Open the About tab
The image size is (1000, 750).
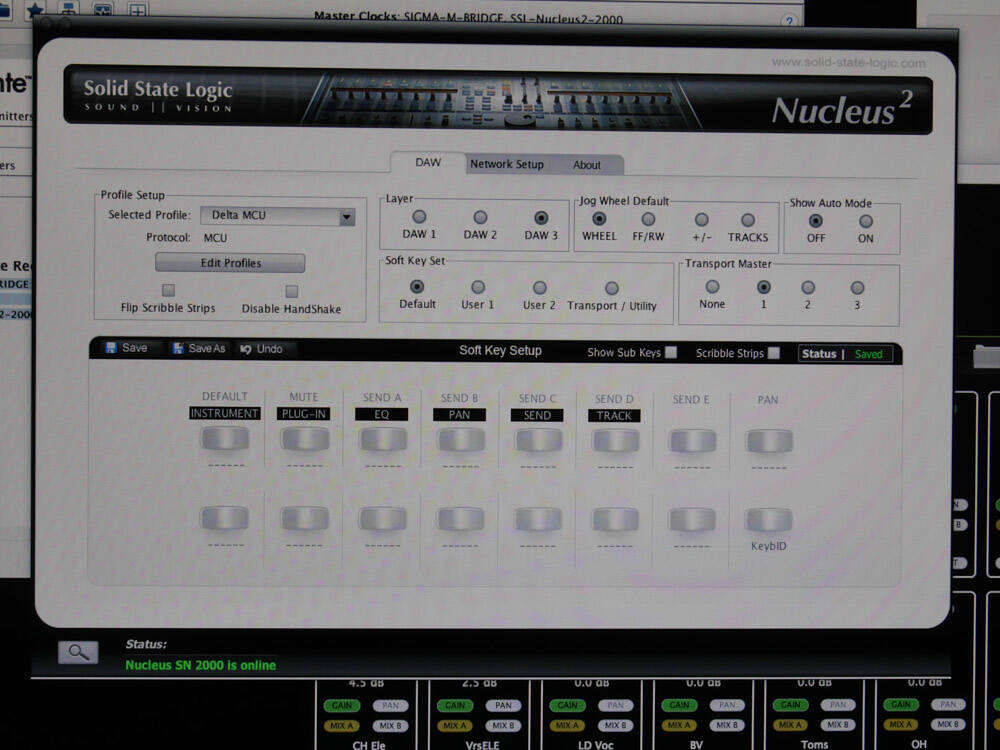[x=587, y=165]
